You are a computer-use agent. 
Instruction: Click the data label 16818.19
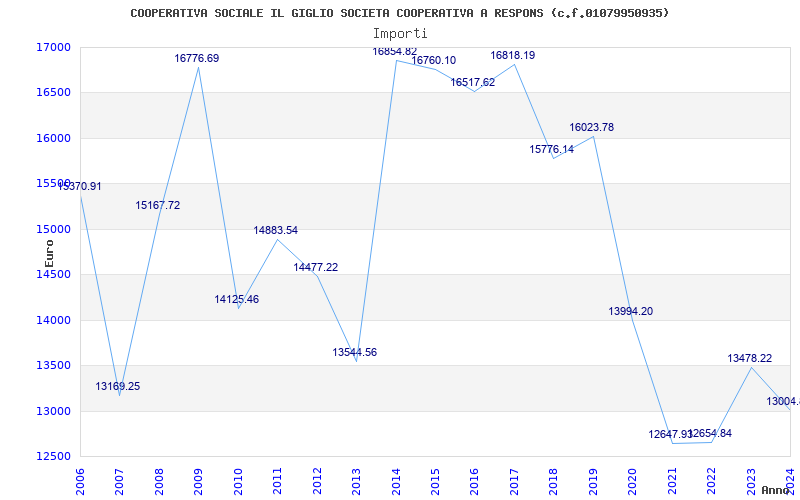click(513, 55)
